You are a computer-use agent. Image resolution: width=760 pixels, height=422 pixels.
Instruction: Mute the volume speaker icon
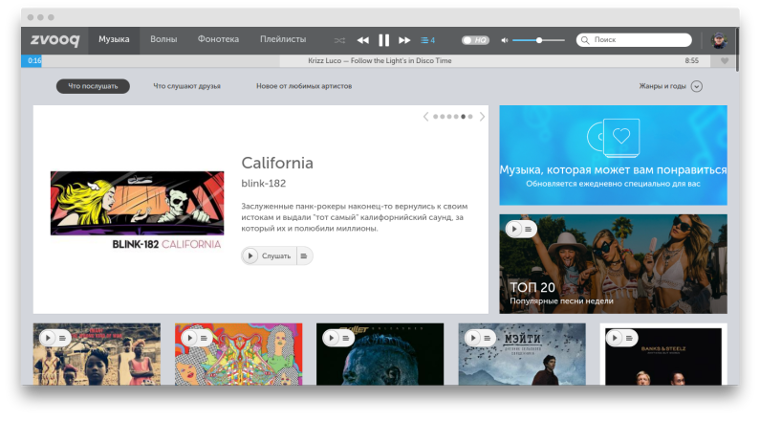point(505,40)
